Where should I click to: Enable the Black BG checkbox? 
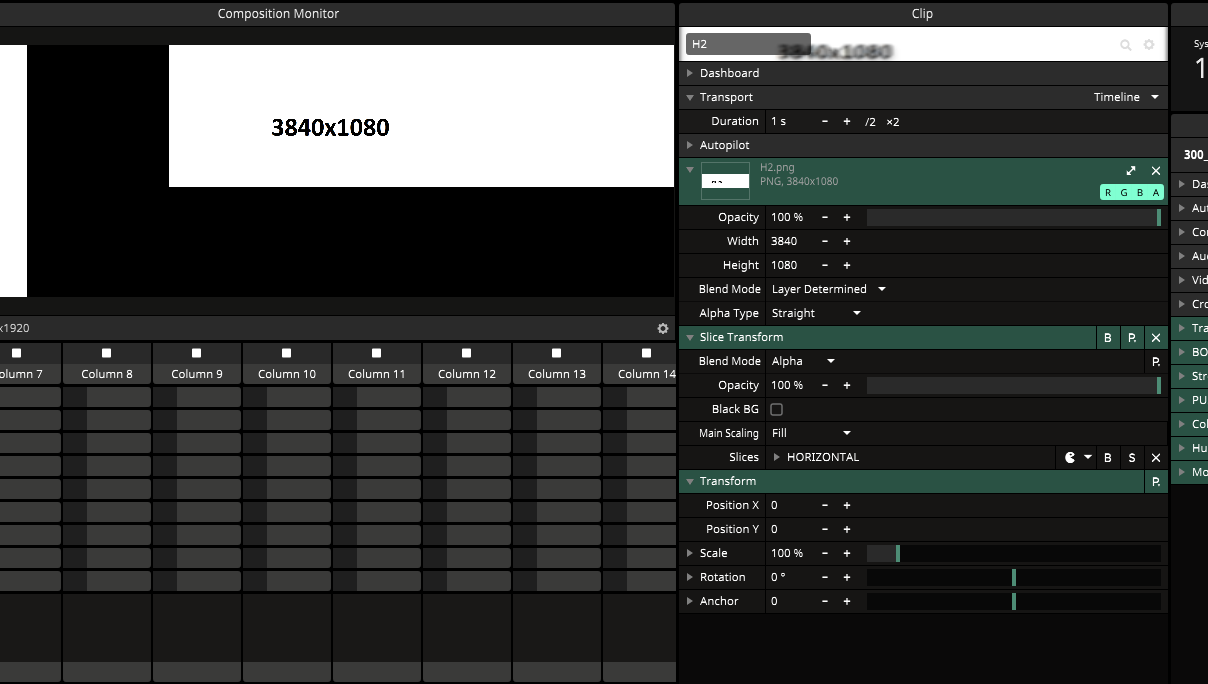pyautogui.click(x=776, y=409)
